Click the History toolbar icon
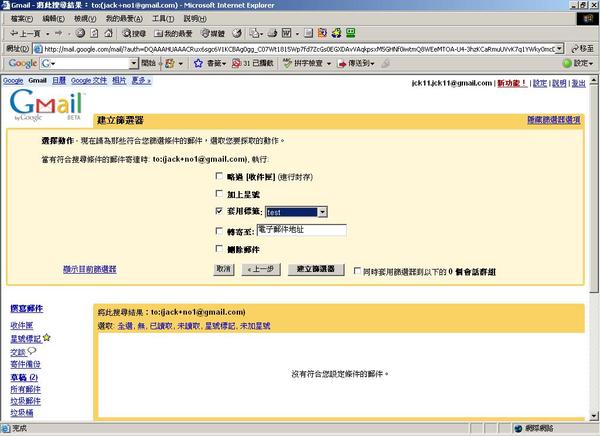This screenshot has width=600, height=436. point(237,33)
